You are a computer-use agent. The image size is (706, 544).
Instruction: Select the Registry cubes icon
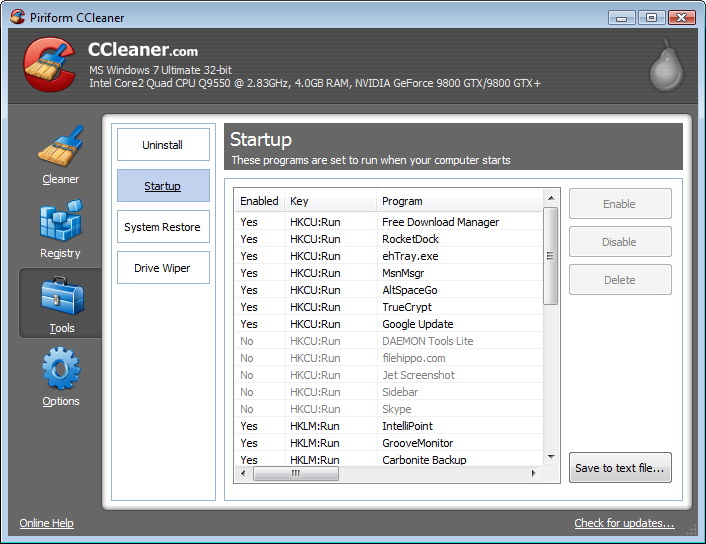(x=60, y=223)
